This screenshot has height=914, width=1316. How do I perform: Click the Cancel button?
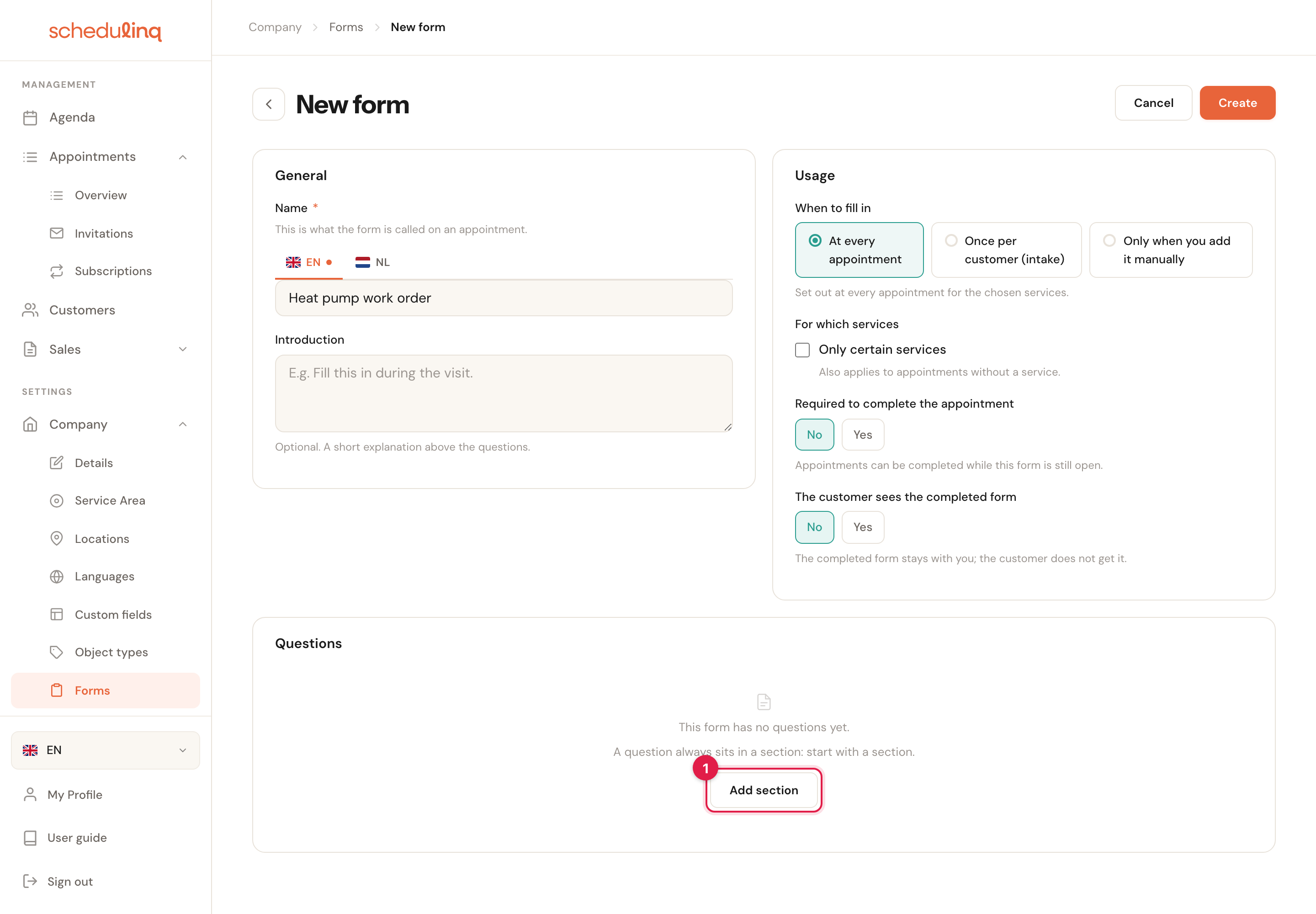(x=1153, y=103)
